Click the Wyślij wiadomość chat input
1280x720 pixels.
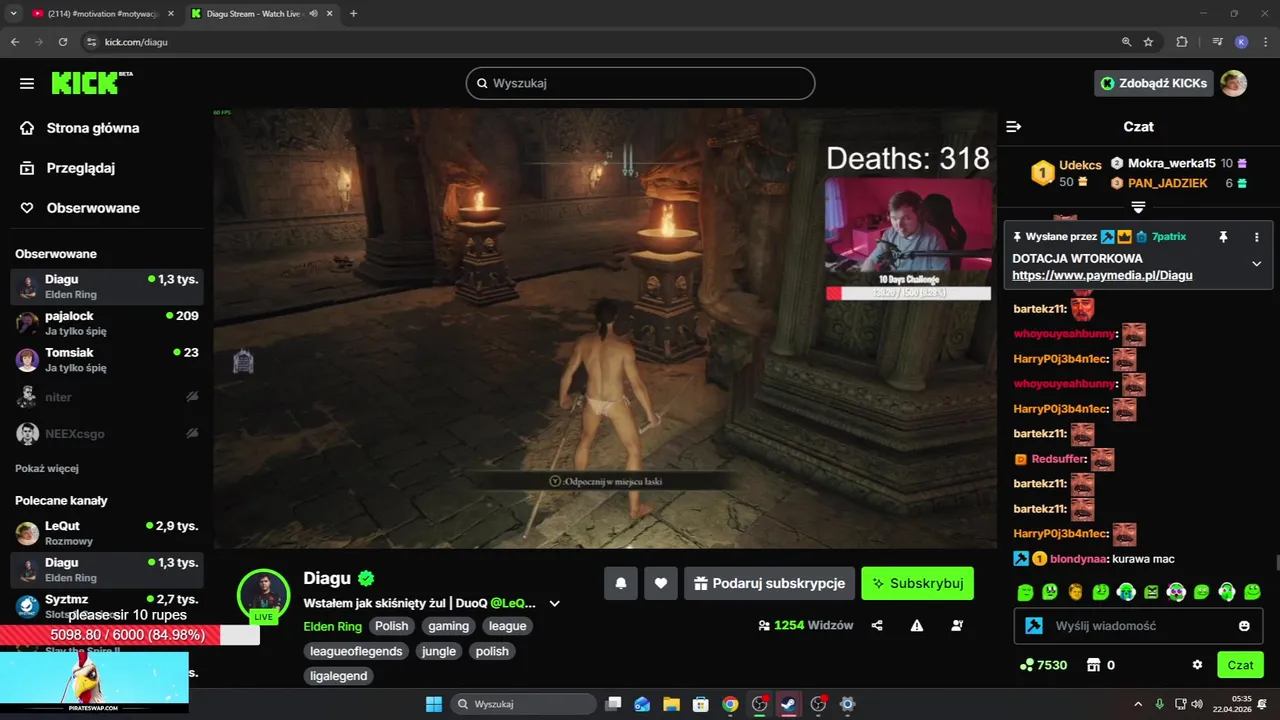click(1139, 626)
